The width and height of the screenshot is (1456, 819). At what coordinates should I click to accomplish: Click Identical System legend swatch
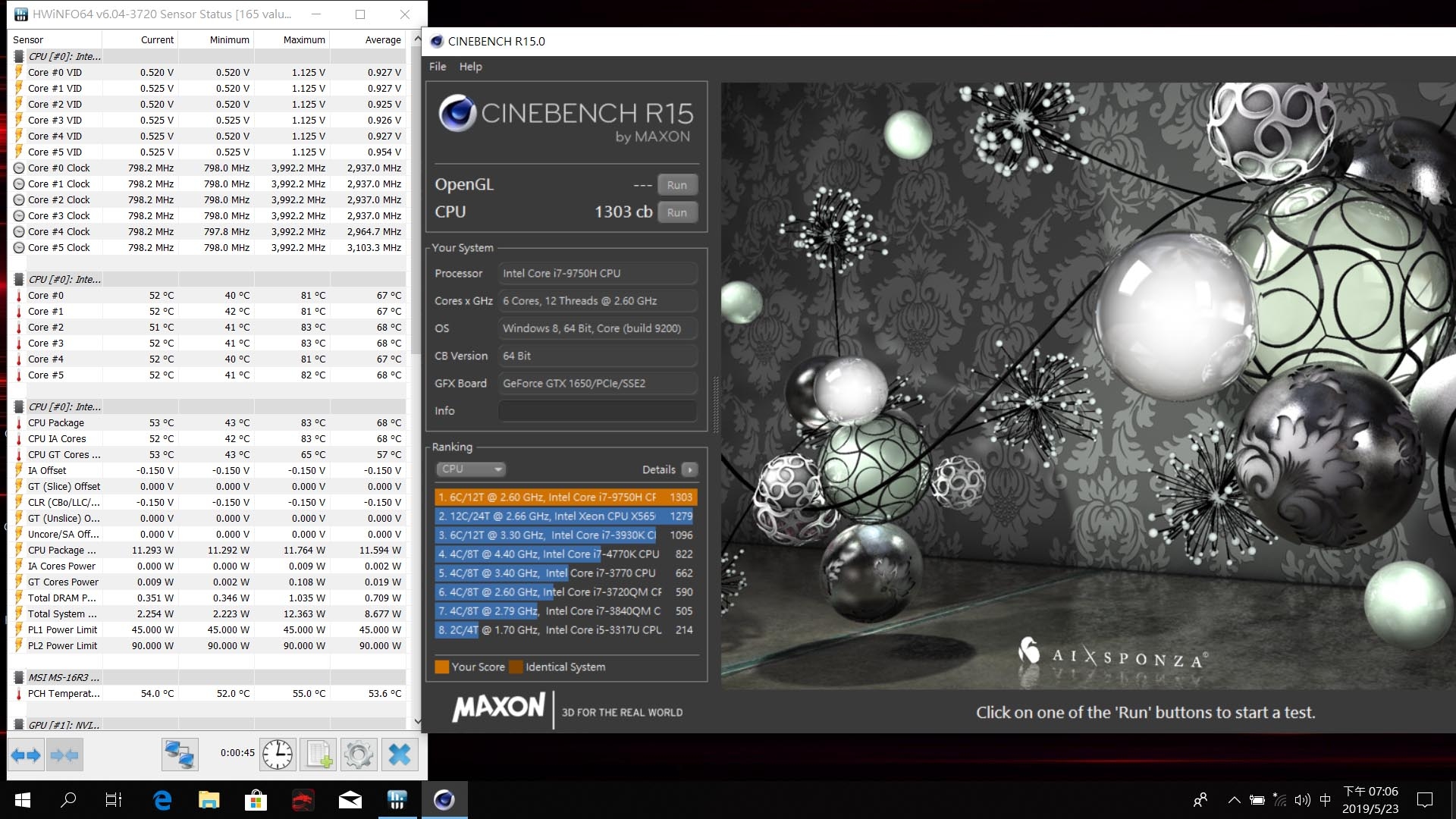point(516,667)
